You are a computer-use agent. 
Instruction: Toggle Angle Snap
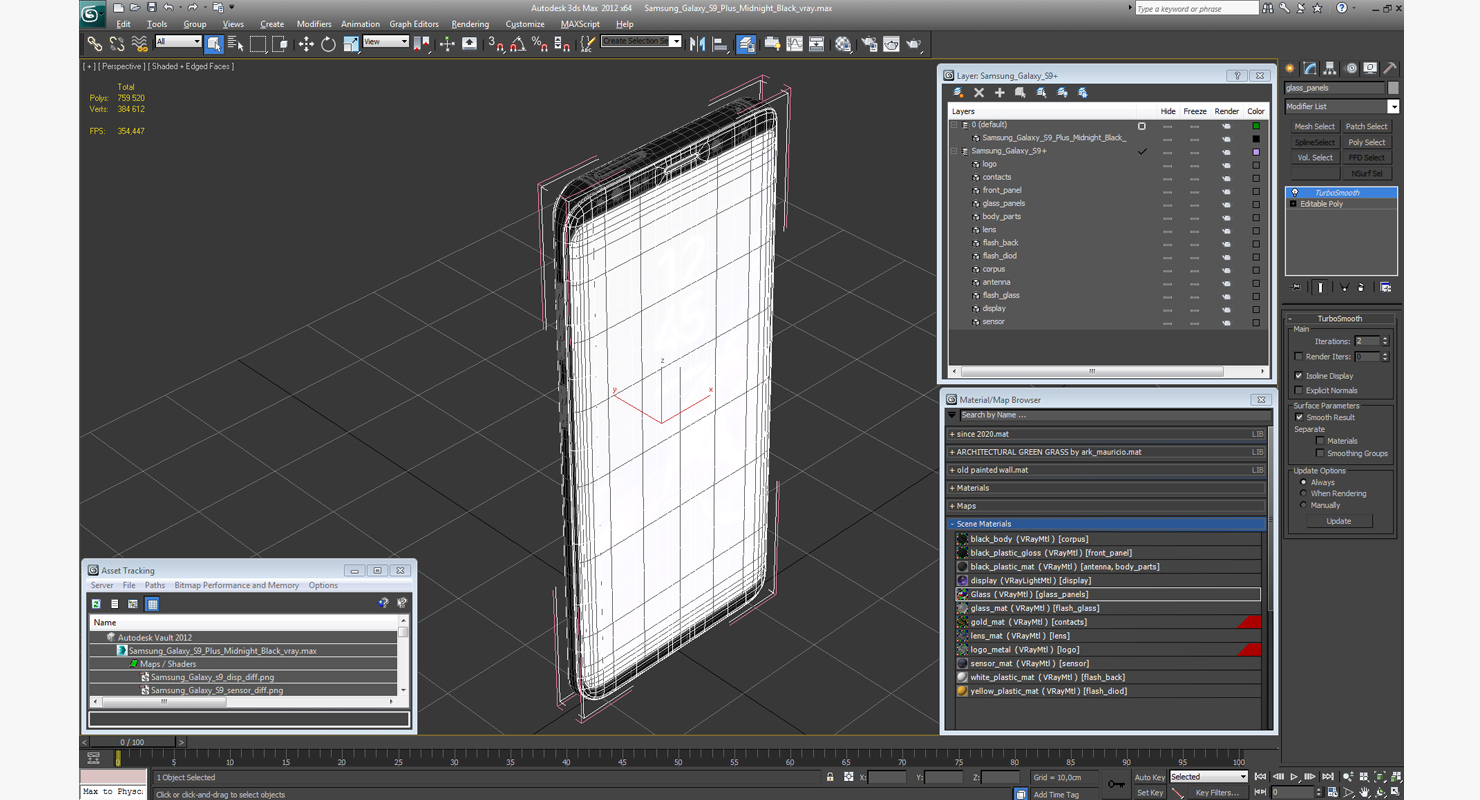pos(518,44)
